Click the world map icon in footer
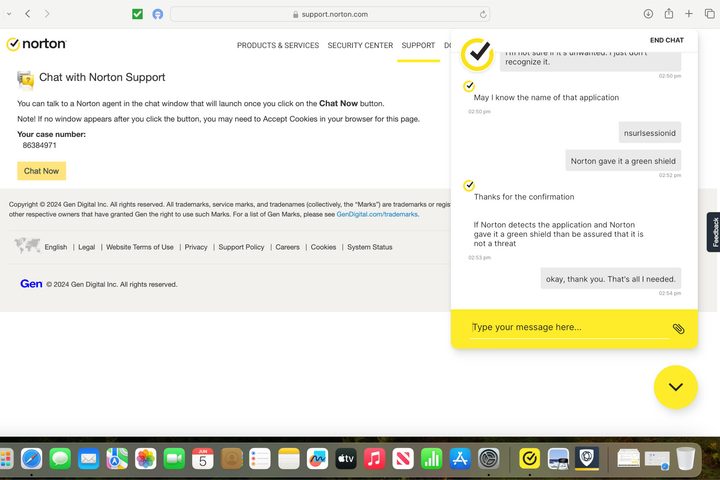The height and width of the screenshot is (480, 720). [x=27, y=245]
